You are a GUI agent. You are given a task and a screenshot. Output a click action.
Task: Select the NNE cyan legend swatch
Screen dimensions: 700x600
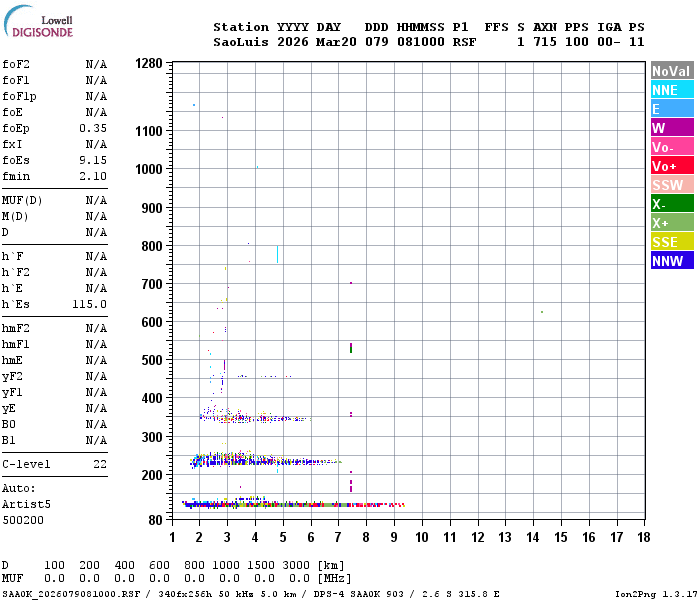pos(672,90)
